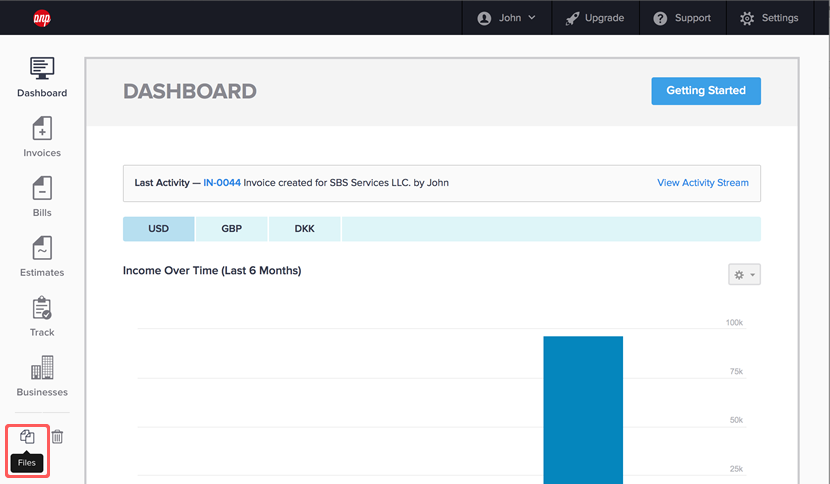Open the View Activity Stream link
This screenshot has height=484, width=830.
point(702,183)
